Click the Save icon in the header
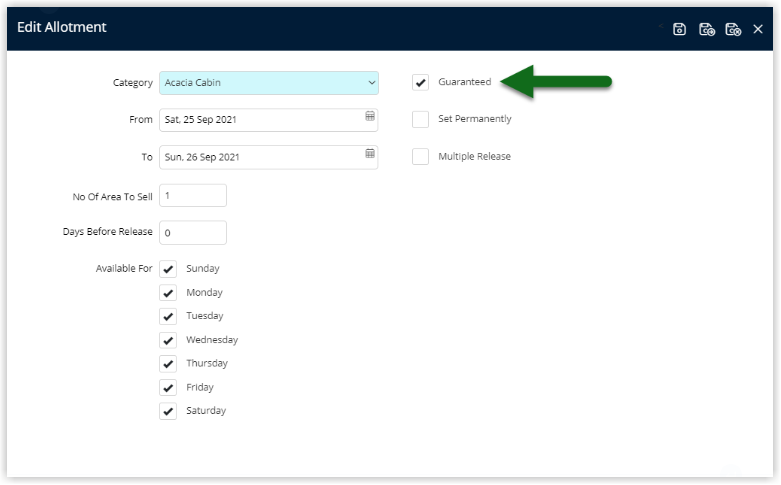Screen dimensions: 781x485 (x=679, y=29)
